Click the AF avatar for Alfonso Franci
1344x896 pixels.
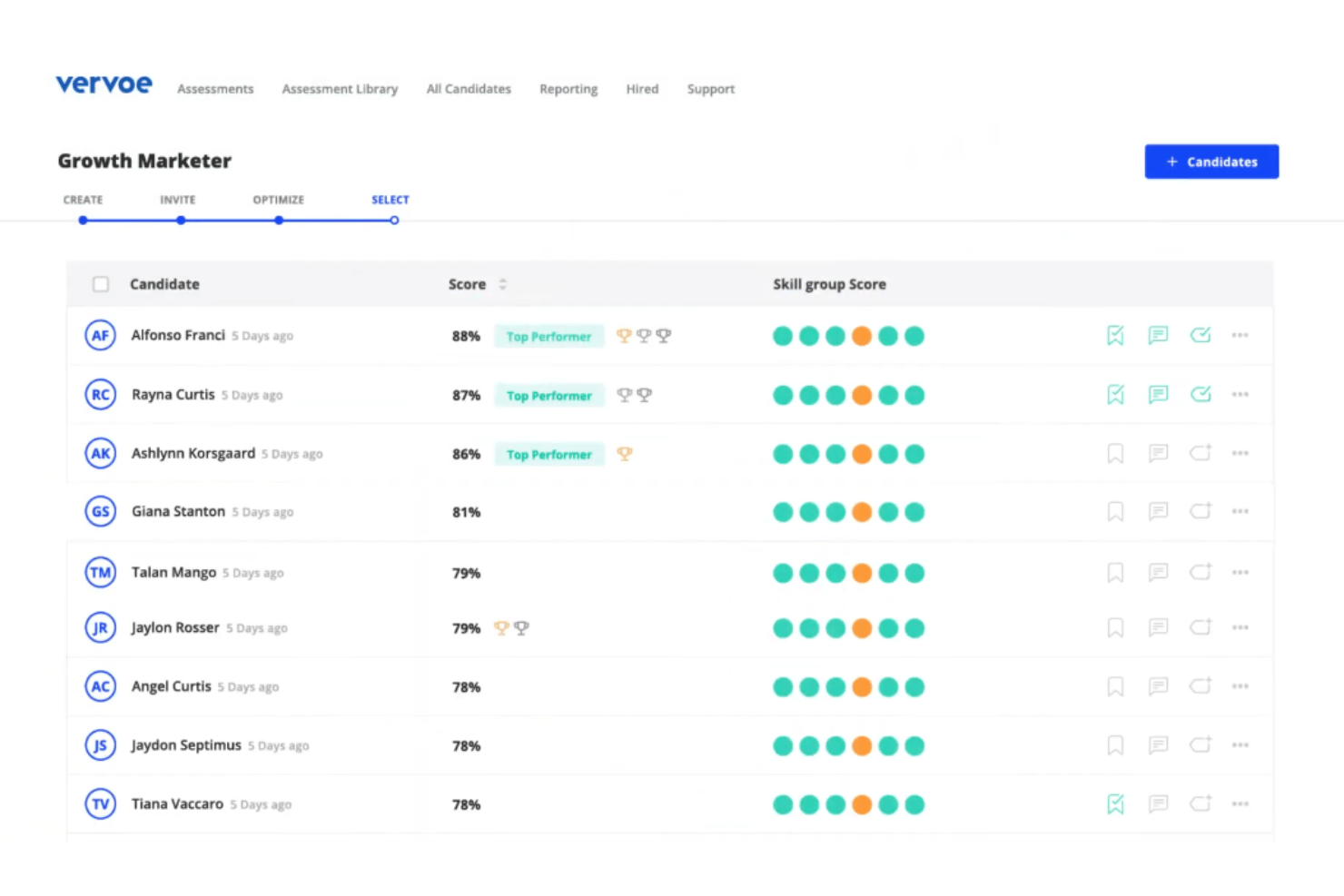coord(101,336)
